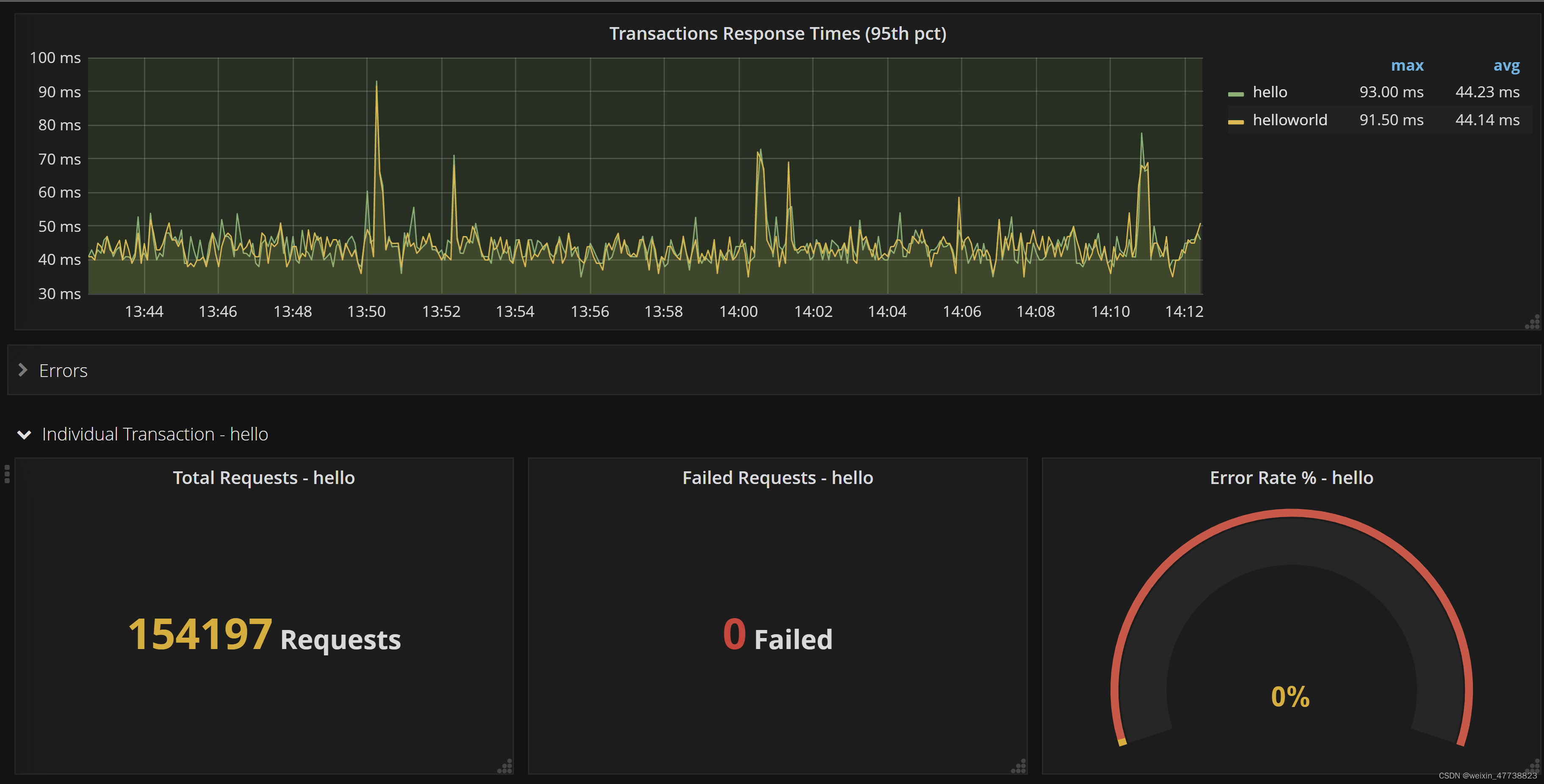This screenshot has height=784, width=1544.
Task: Click the 13:44 x-axis label
Action: (144, 311)
